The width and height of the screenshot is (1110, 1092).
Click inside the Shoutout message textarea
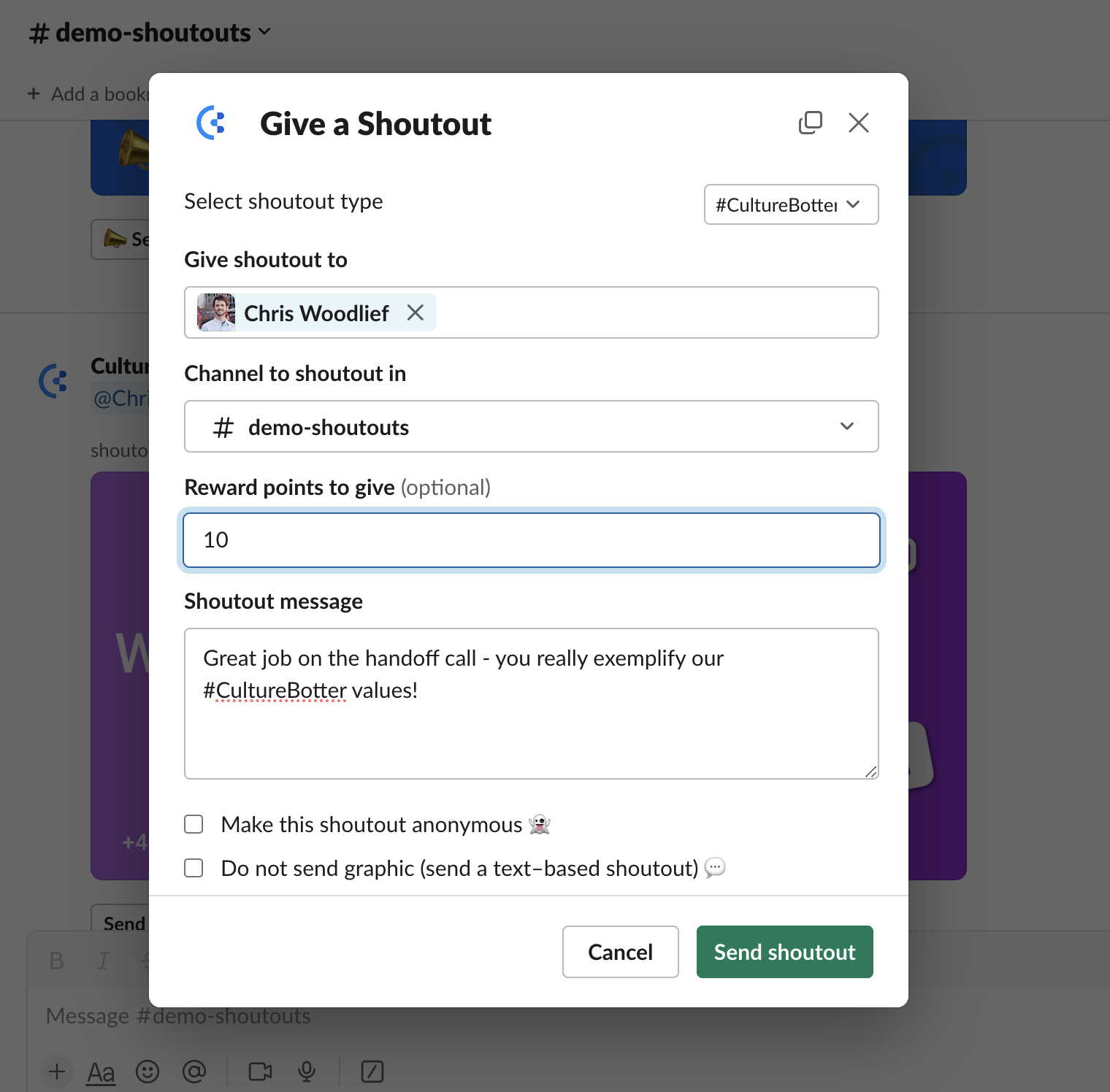[x=531, y=704]
